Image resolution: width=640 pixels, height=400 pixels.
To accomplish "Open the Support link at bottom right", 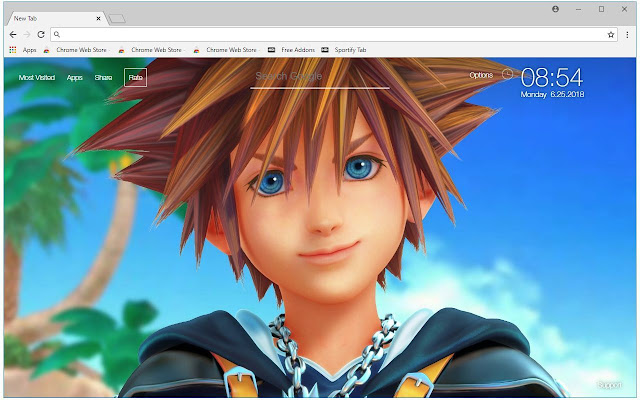I will [x=609, y=385].
